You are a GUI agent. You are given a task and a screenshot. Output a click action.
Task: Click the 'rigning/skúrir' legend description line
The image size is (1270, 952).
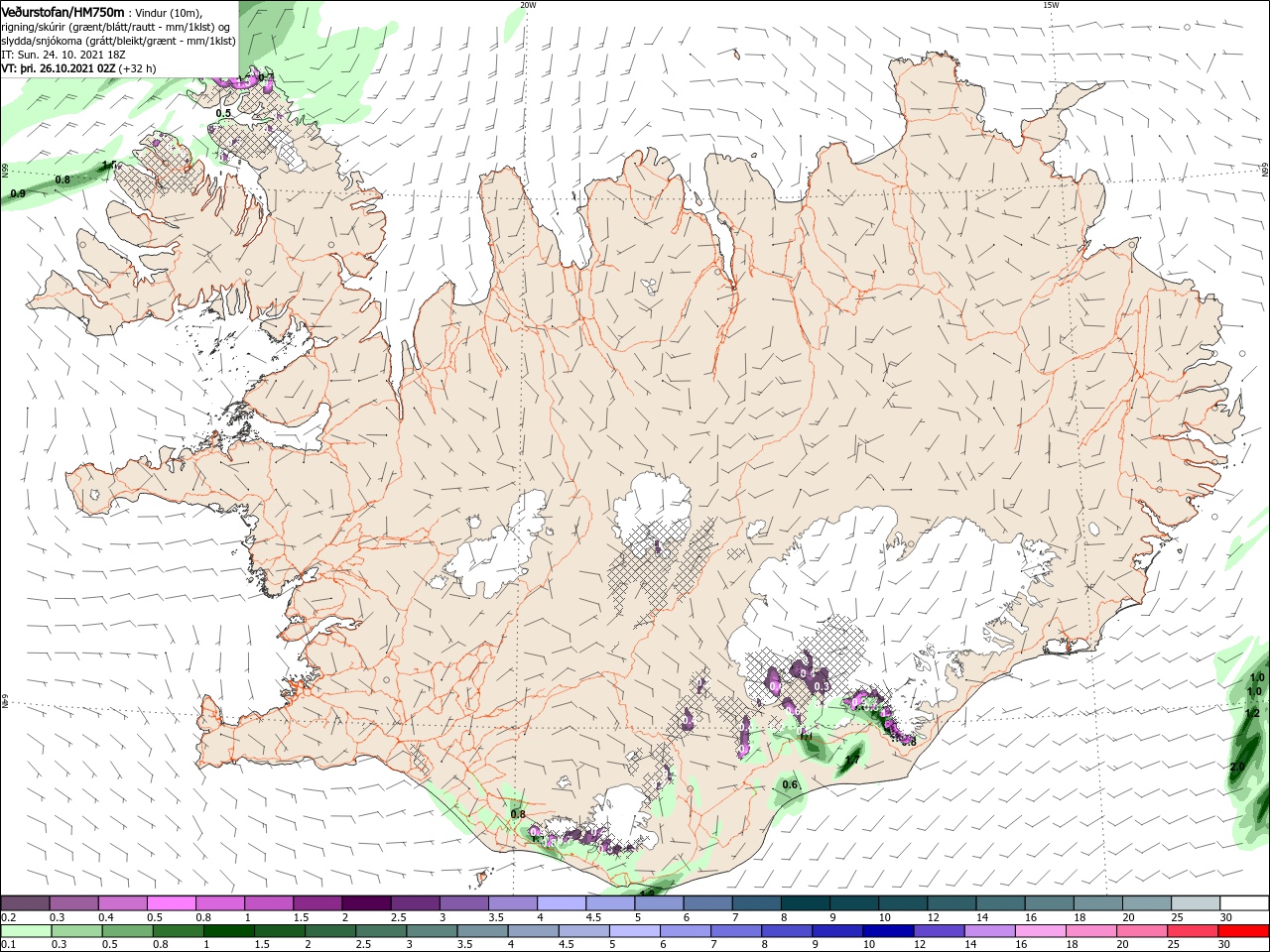tap(115, 27)
